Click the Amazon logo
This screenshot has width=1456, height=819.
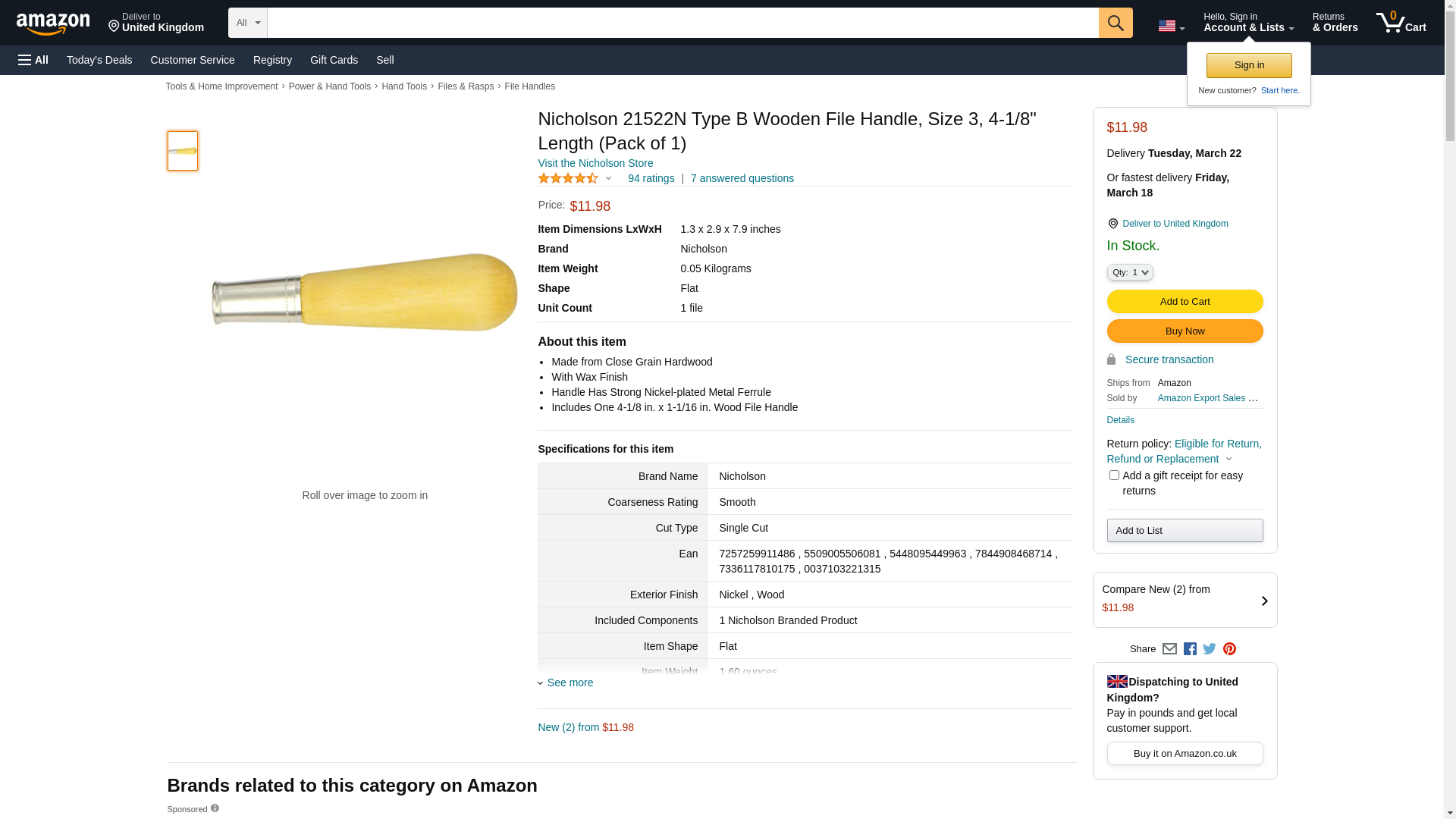coord(53,24)
